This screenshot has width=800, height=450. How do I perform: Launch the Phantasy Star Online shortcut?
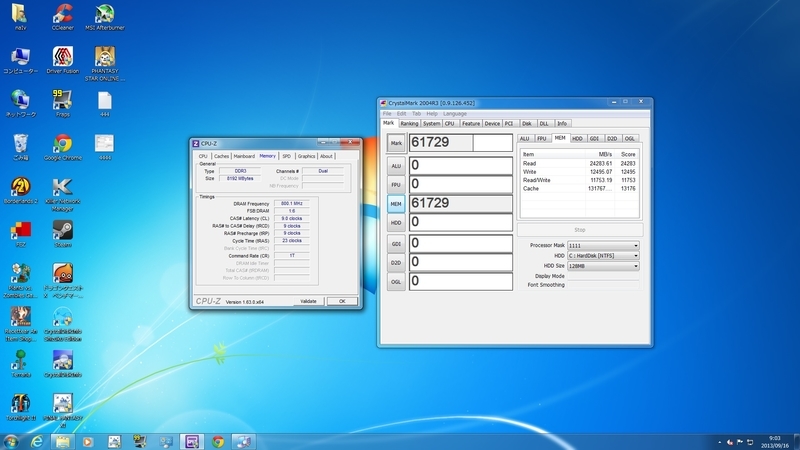105,64
